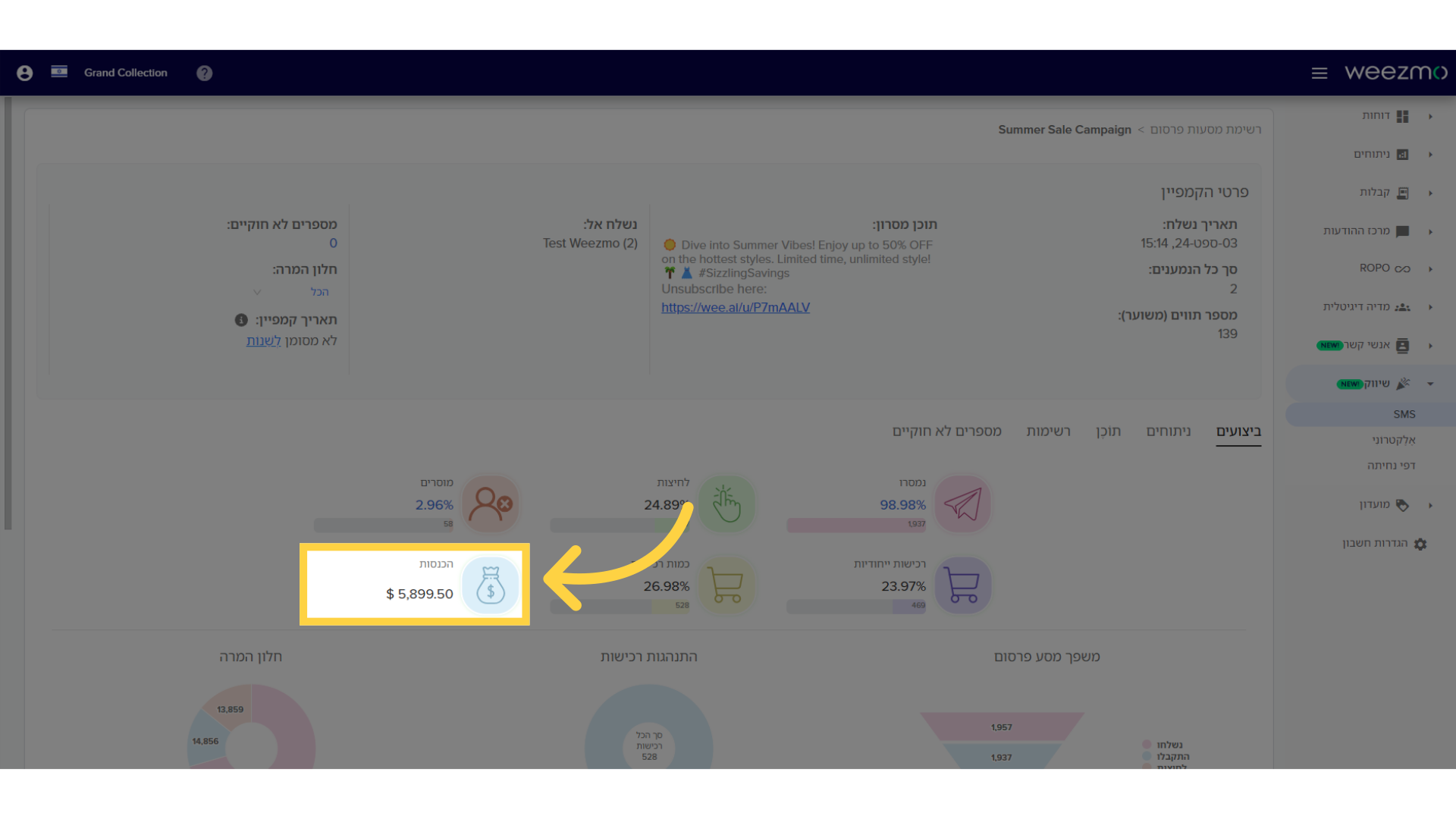Image resolution: width=1456 pixels, height=819 pixels.
Task: Collapse the שיווק marketing menu arrow
Action: pyautogui.click(x=1430, y=384)
